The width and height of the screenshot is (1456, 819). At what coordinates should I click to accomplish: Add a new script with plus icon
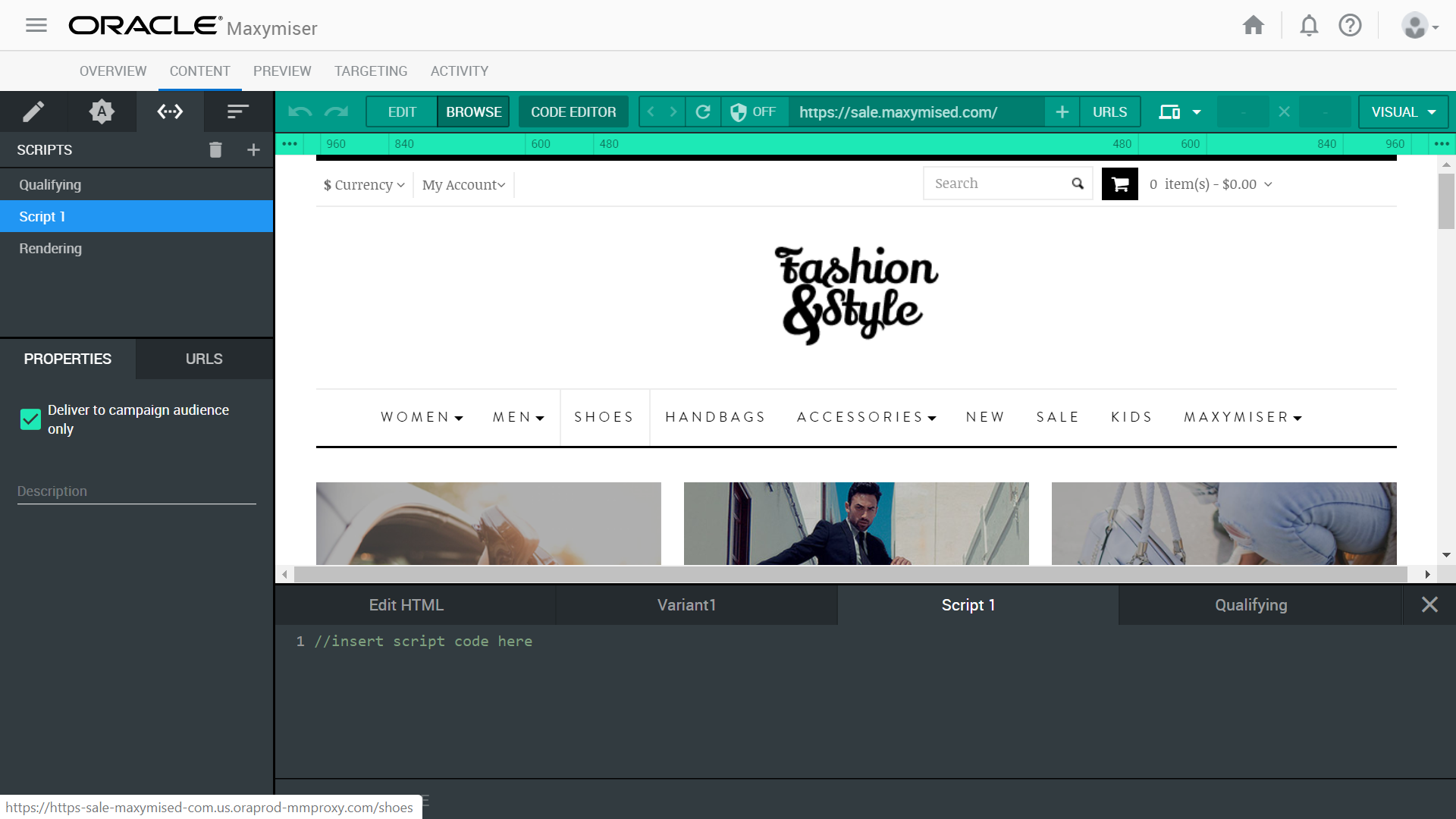[253, 150]
